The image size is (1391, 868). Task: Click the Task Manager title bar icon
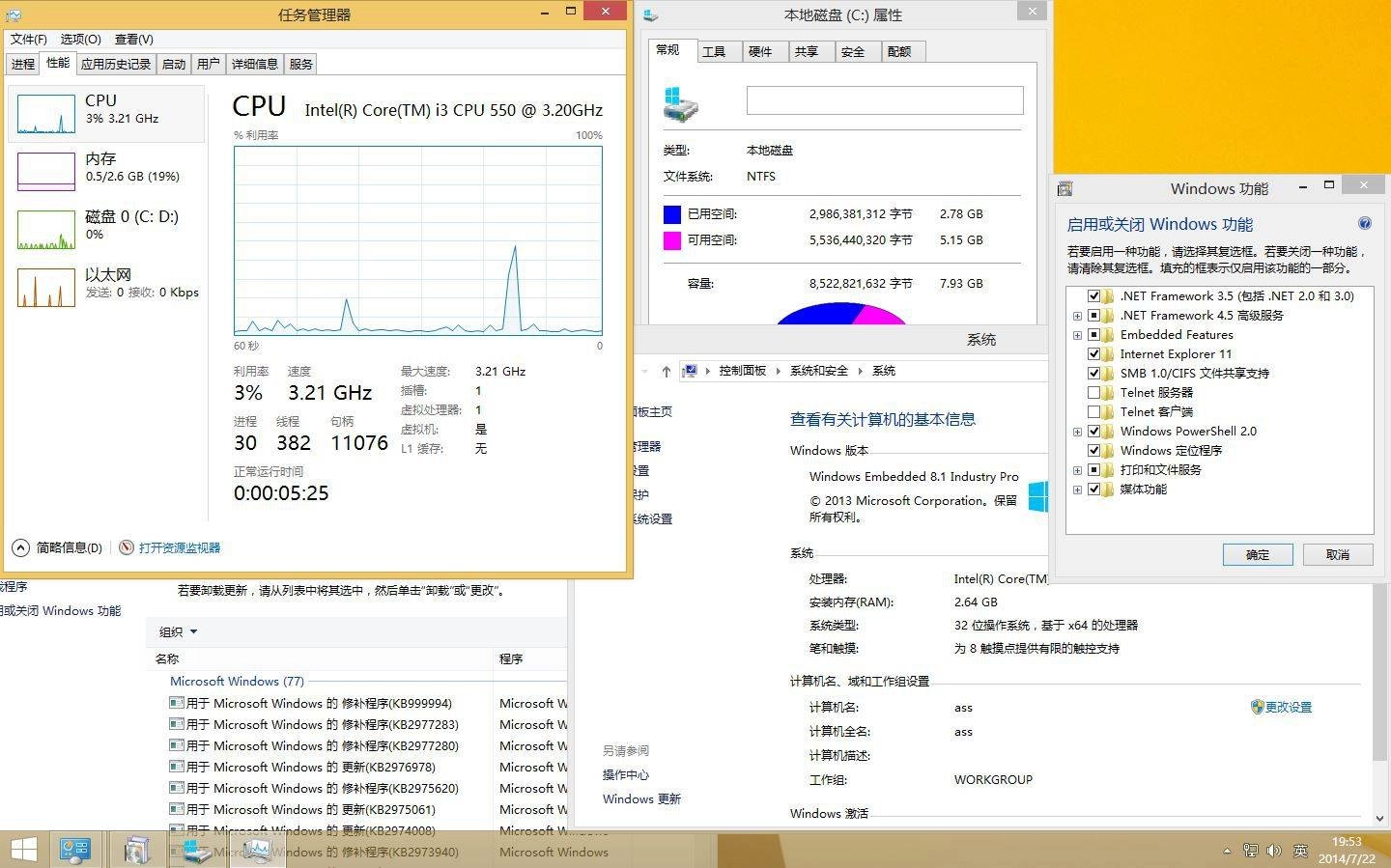(x=14, y=14)
